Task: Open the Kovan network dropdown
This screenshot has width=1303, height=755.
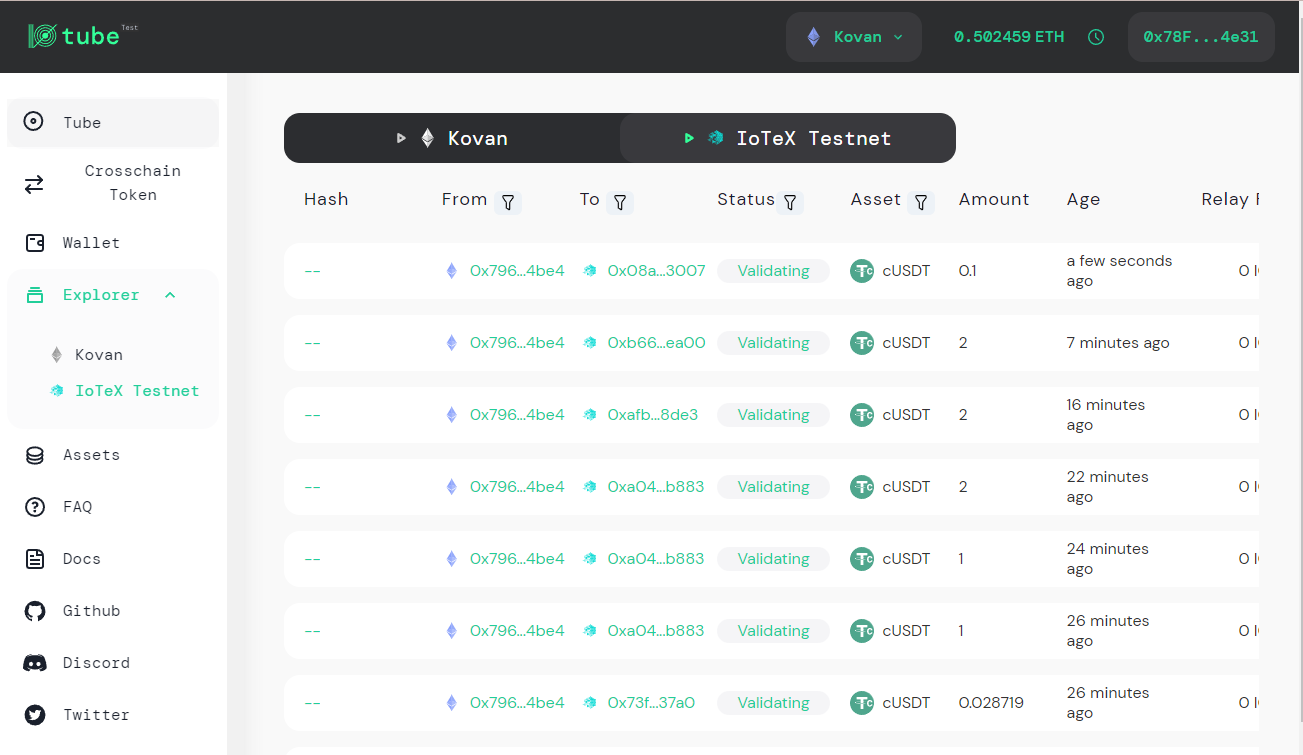Action: pyautogui.click(x=854, y=37)
